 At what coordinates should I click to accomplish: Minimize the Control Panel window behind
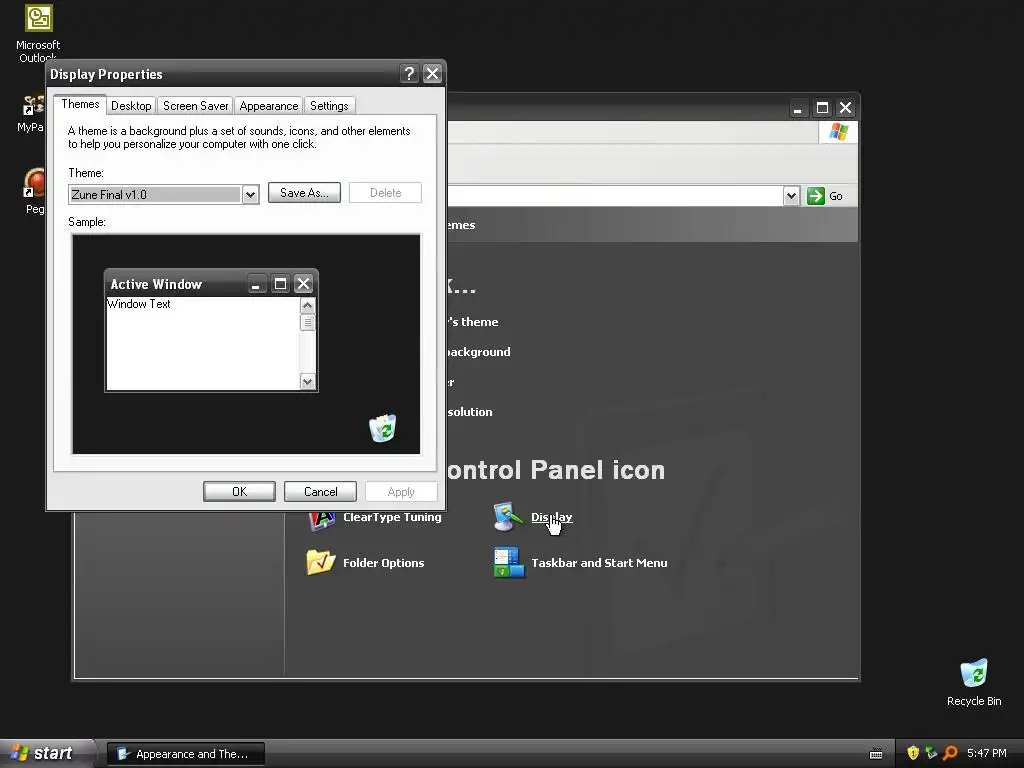798,108
